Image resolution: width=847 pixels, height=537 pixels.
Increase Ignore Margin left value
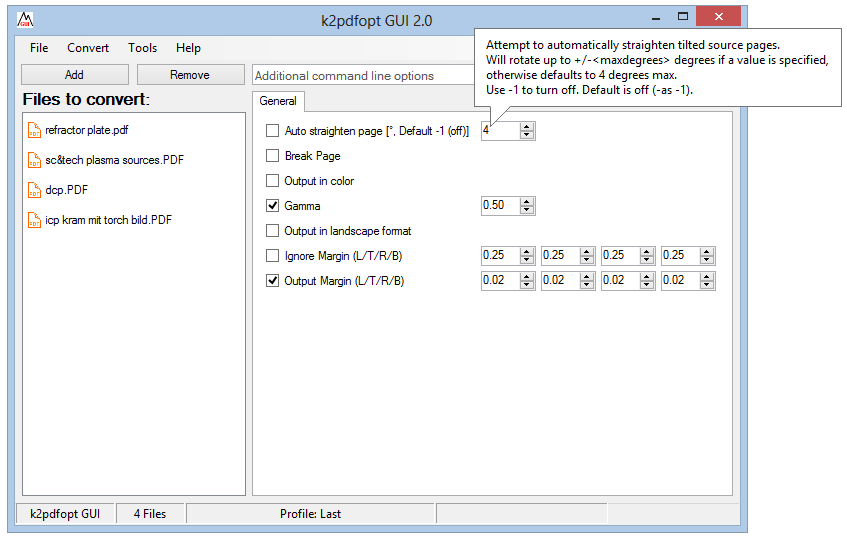pyautogui.click(x=527, y=251)
